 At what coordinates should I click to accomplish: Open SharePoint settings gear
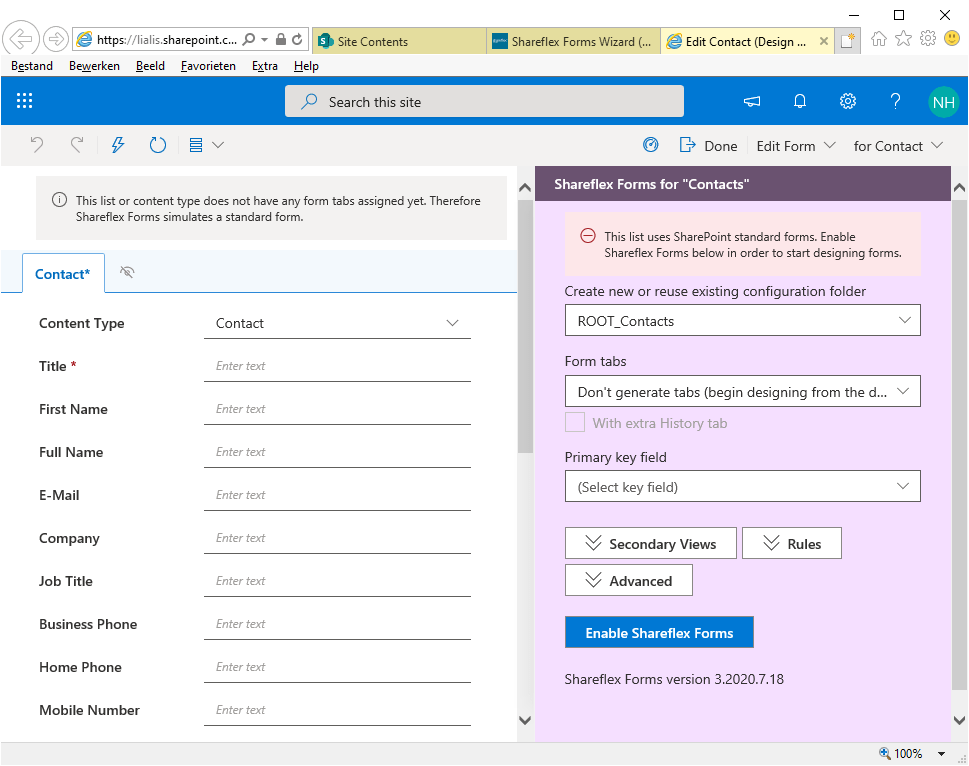tap(848, 101)
